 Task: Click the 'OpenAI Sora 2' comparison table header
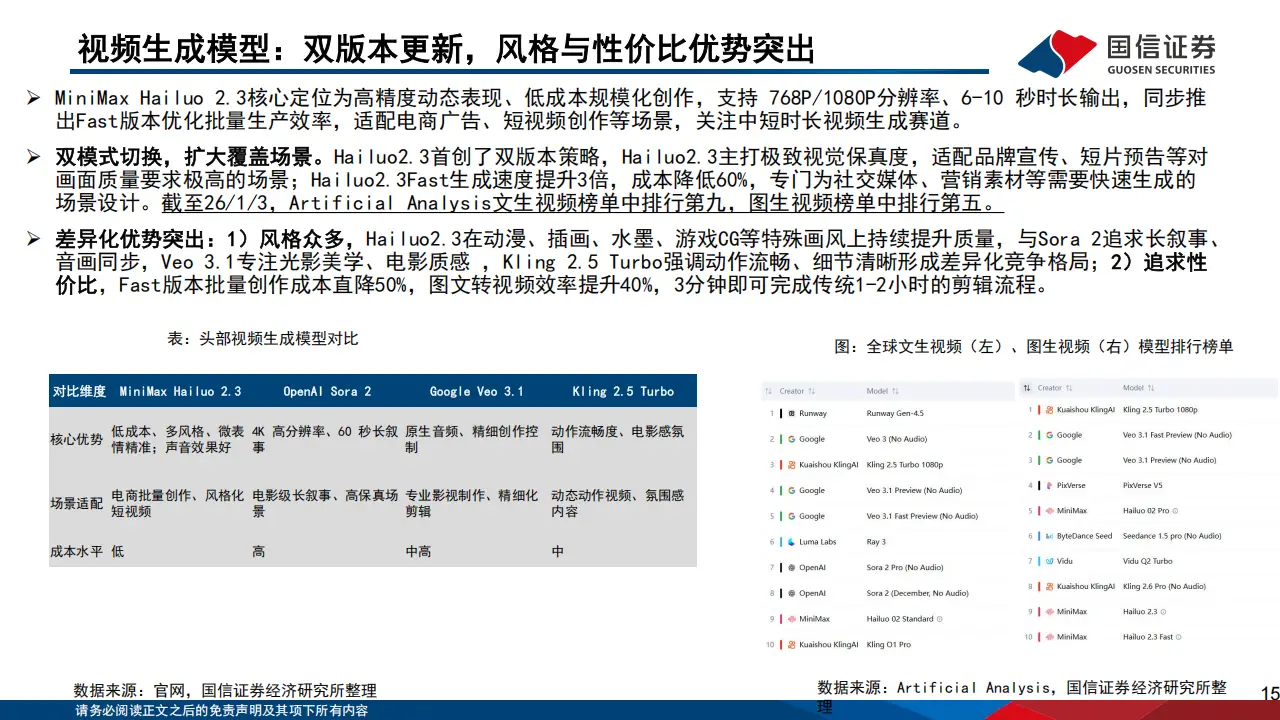(x=327, y=391)
